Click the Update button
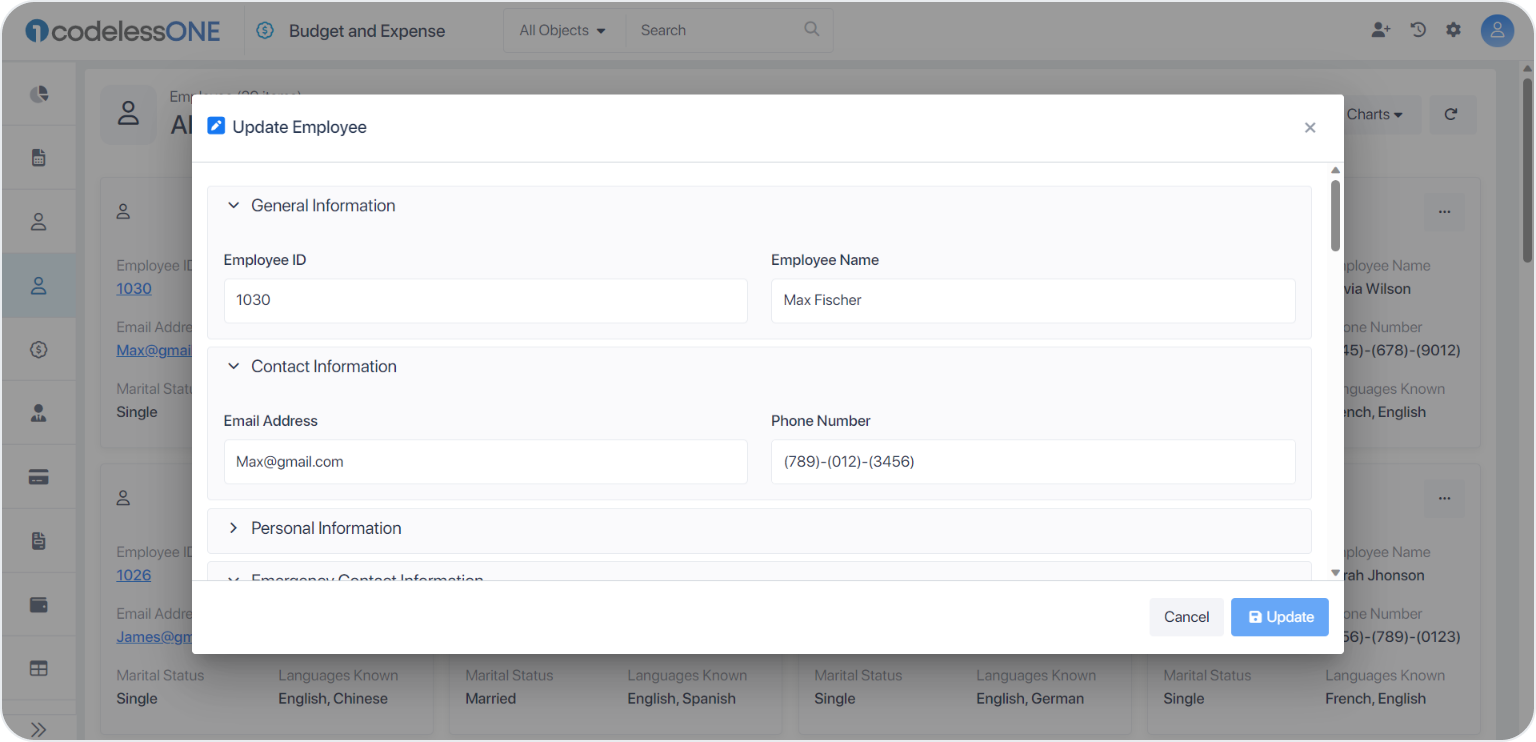 pyautogui.click(x=1280, y=617)
